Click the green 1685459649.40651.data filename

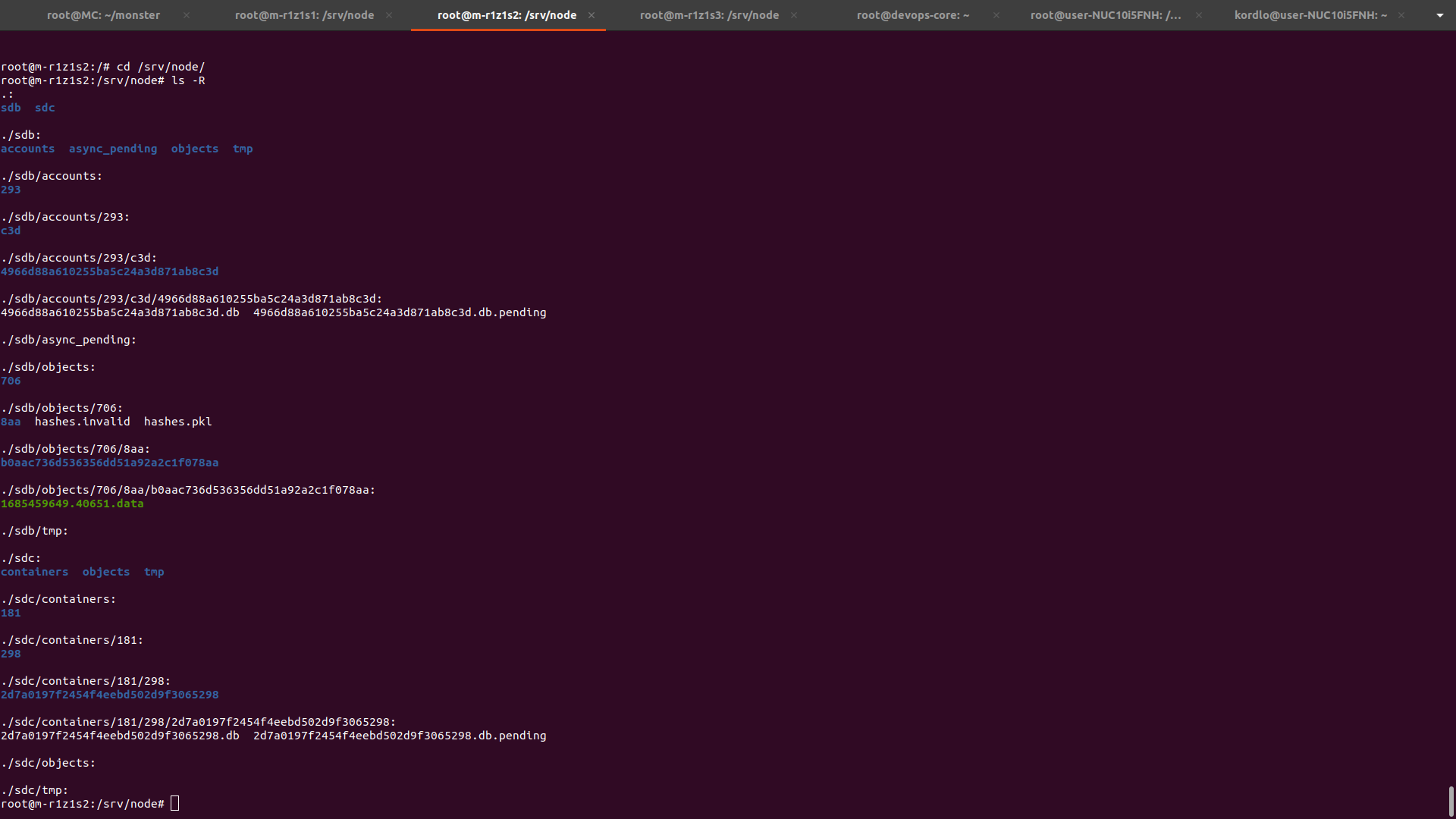point(72,504)
